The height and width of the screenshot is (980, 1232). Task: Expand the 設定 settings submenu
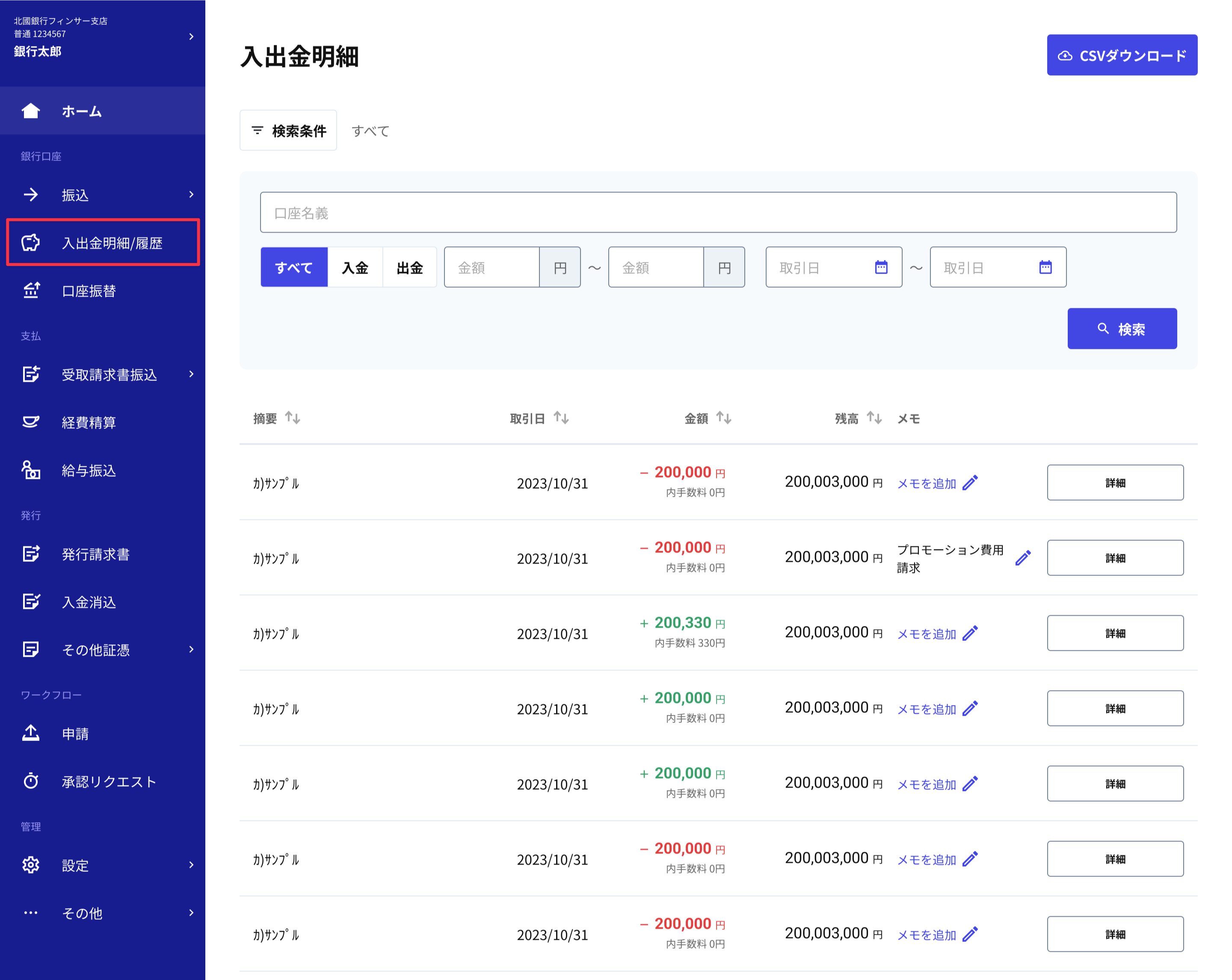[x=191, y=865]
